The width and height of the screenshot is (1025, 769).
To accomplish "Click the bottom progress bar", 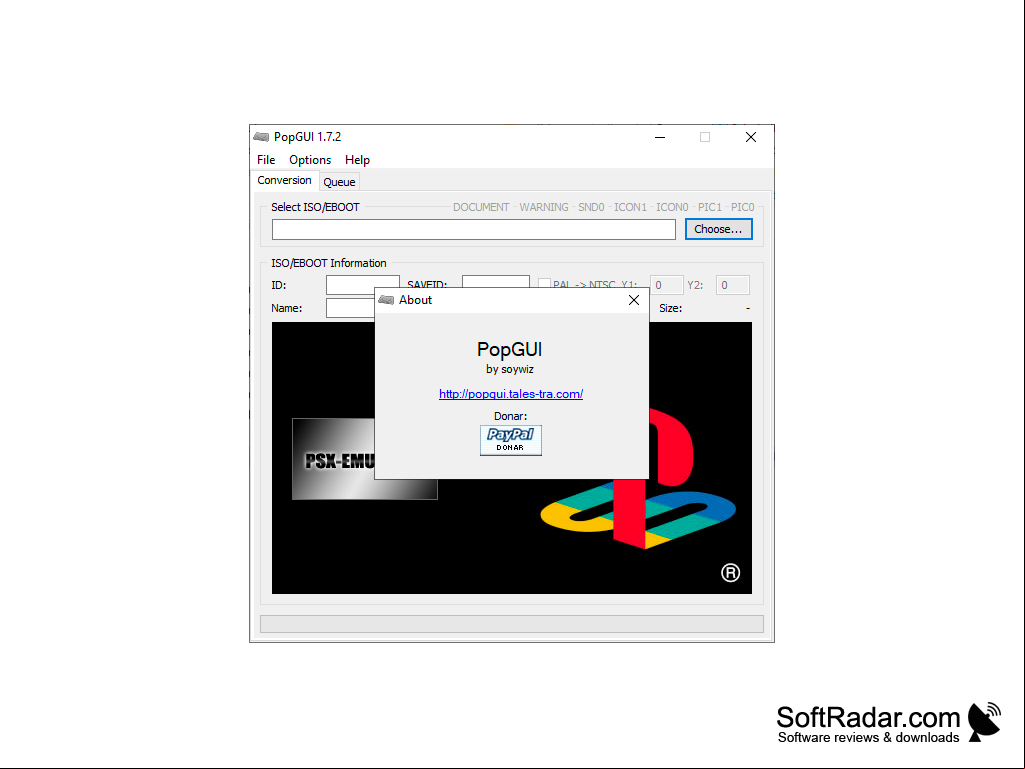I will click(512, 624).
